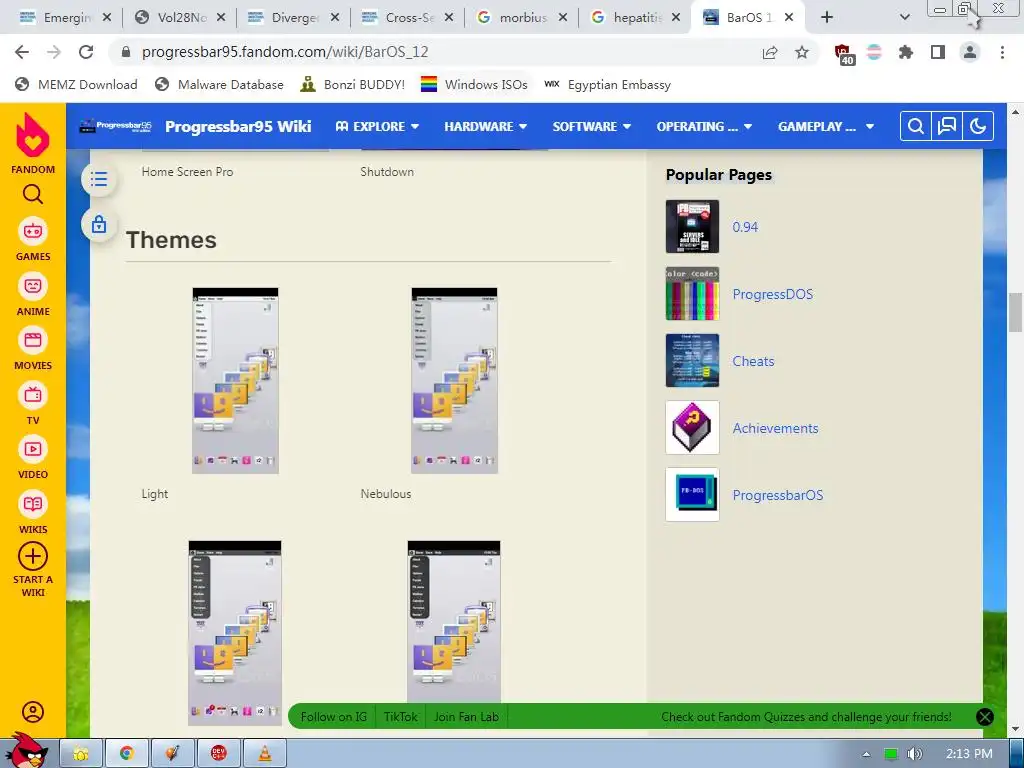Go back to the previous page
Viewport: 1024px width, 768px height.
(22, 52)
